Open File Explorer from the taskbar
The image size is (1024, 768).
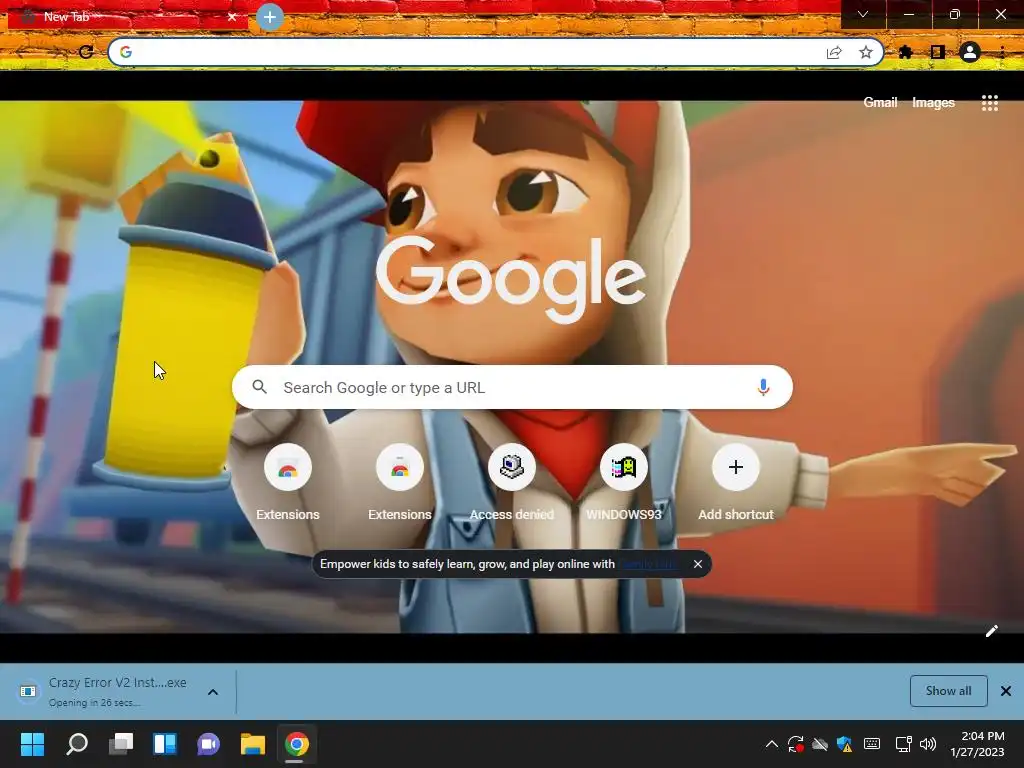click(x=253, y=744)
